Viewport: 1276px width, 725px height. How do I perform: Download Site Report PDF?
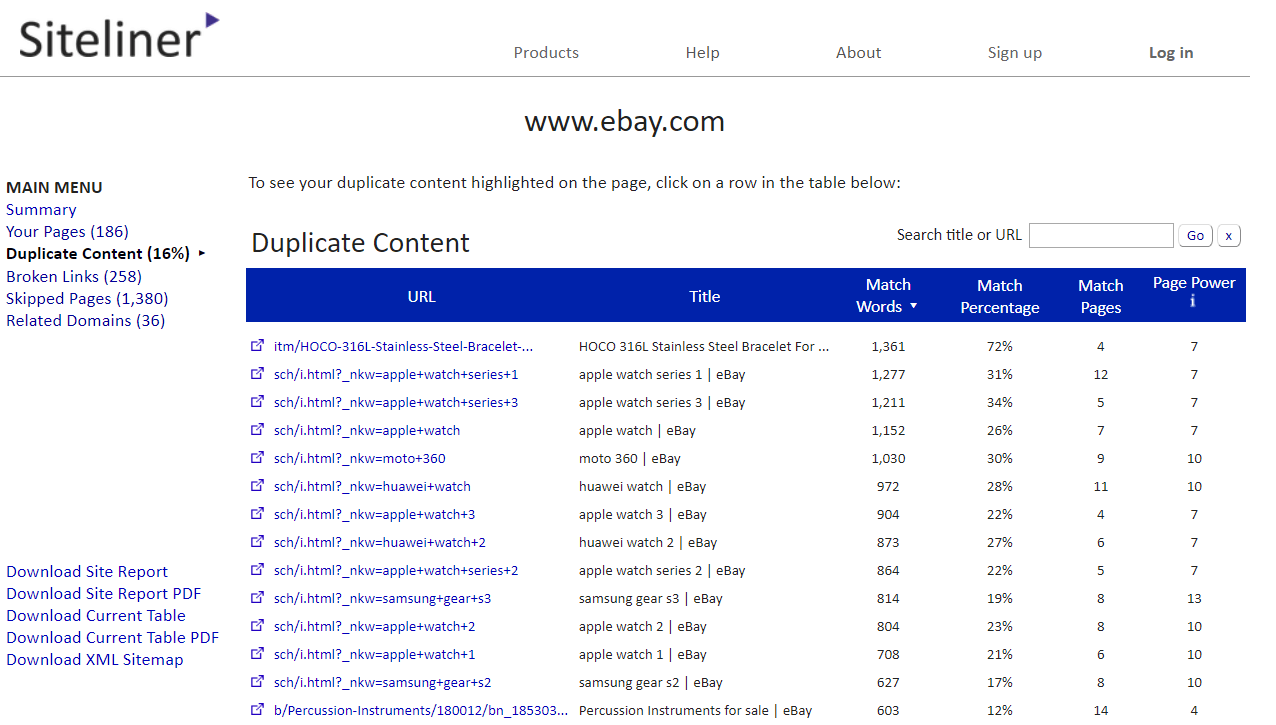103,594
